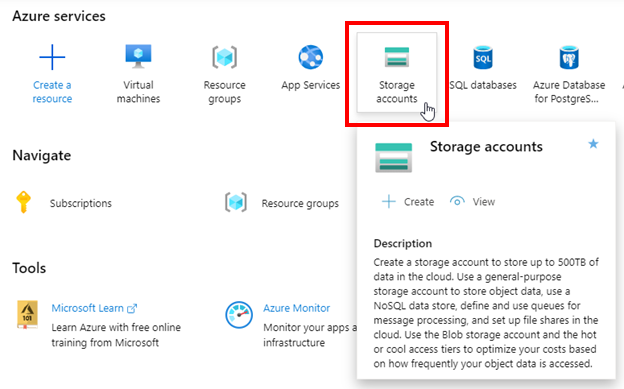624x389 pixels.
Task: Click the 'Monitor your apps' description text
Action: 310,335
